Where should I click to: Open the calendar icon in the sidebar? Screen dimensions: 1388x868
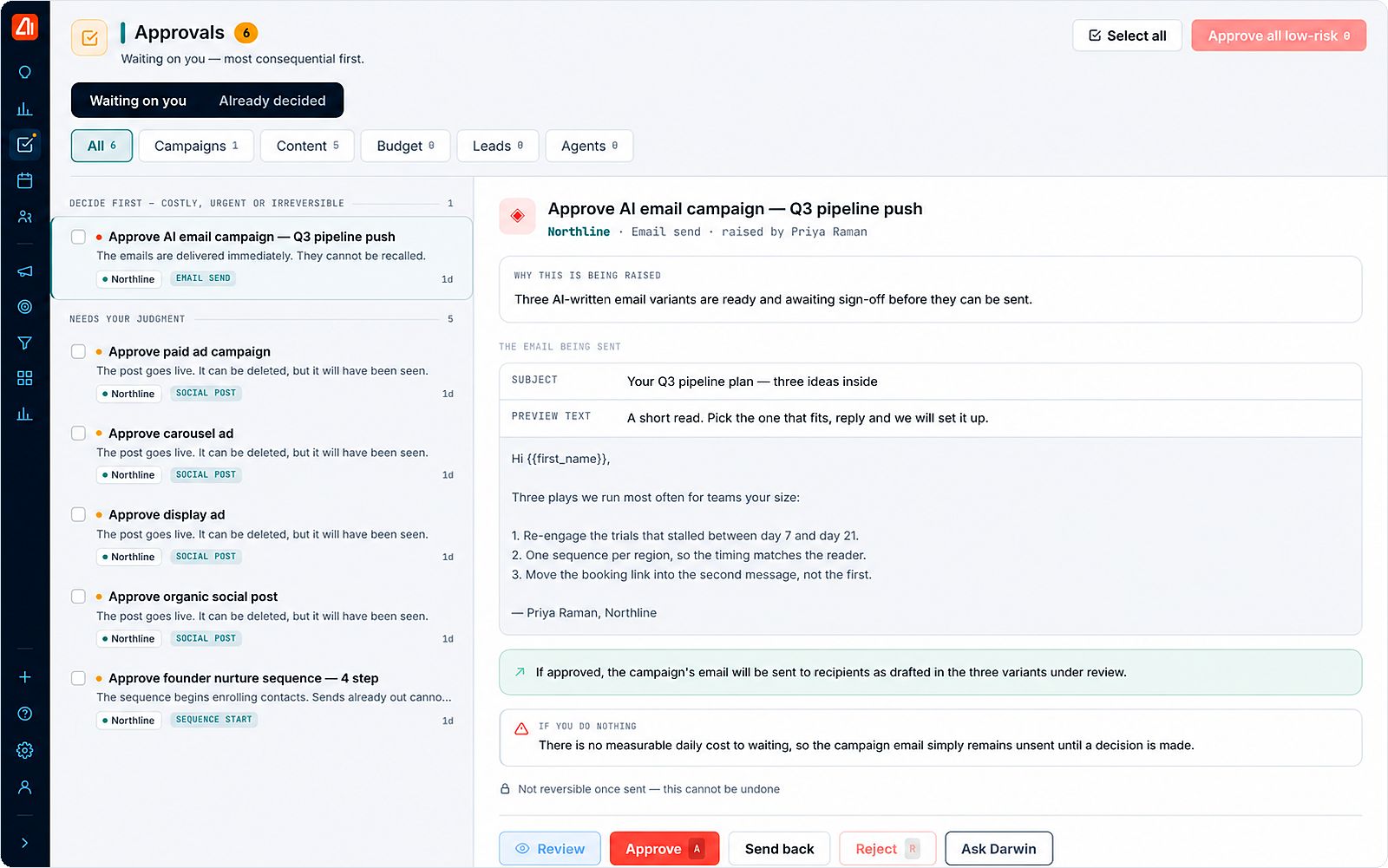coord(25,180)
